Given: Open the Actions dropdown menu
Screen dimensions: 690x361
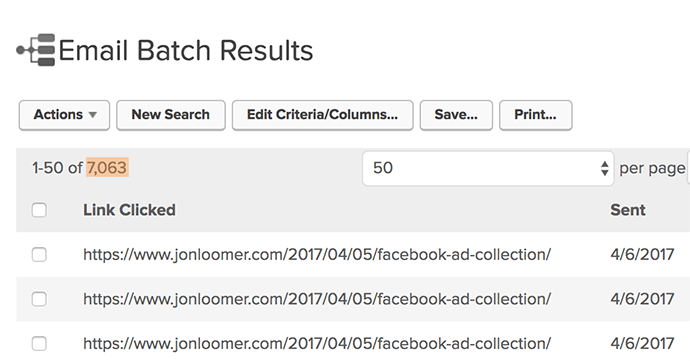Looking at the screenshot, I should pos(64,115).
